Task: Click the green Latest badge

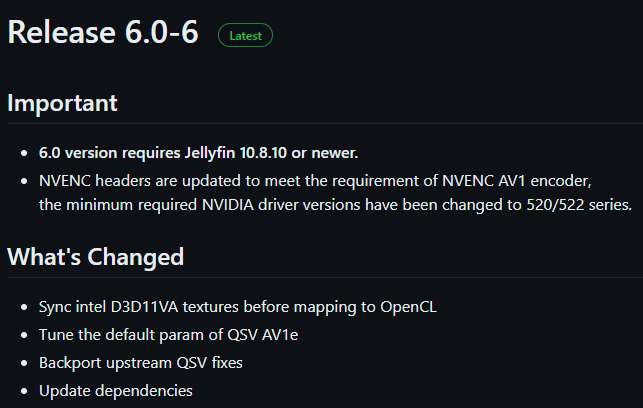Action: 245,35
